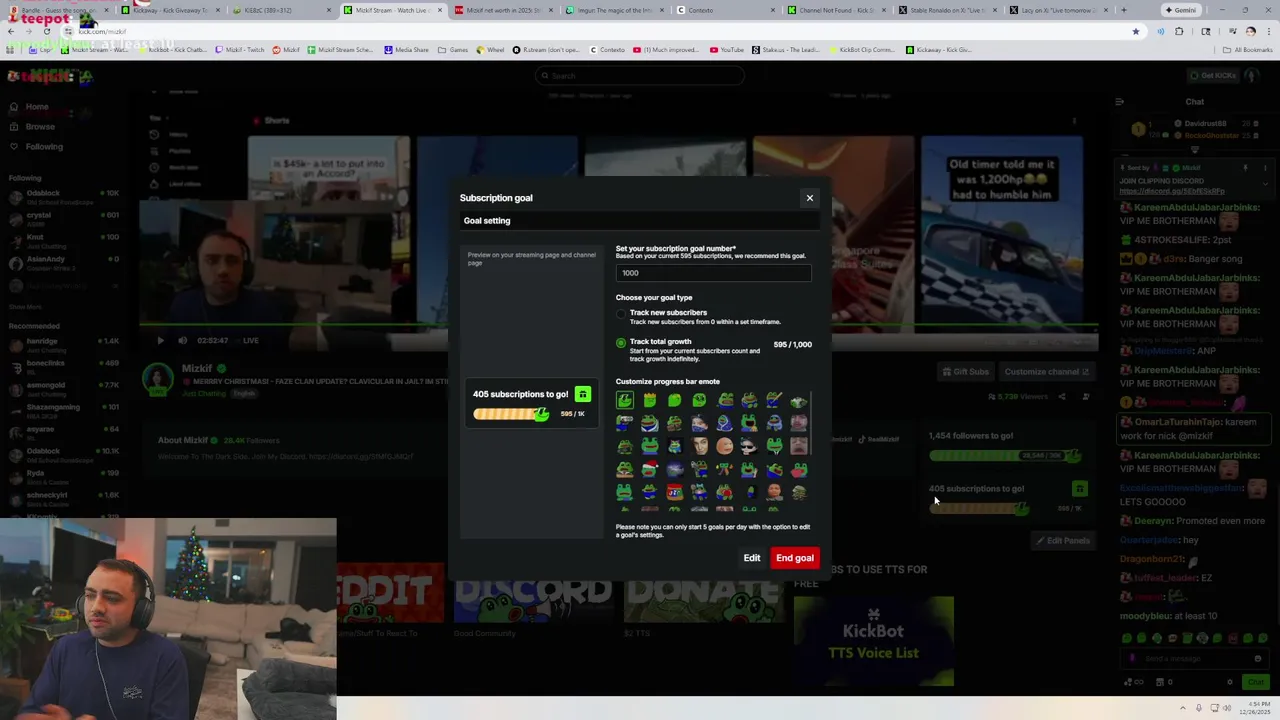This screenshot has width=1280, height=720.
Task: Switch to the Stable Ronaldo on X tab
Action: 946,10
